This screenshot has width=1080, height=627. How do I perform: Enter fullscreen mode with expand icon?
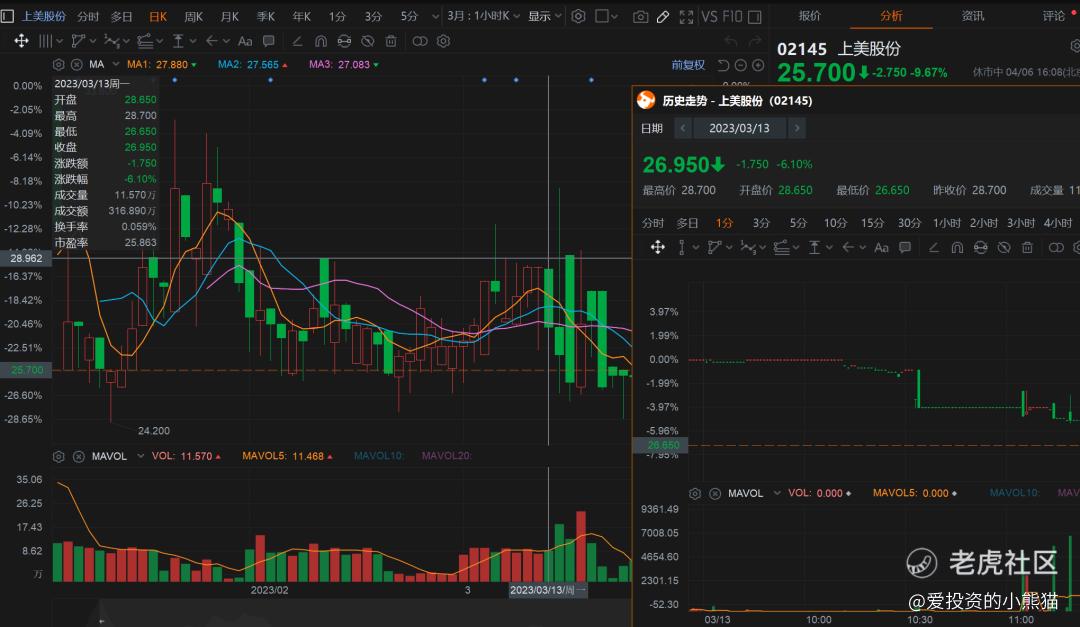(686, 17)
